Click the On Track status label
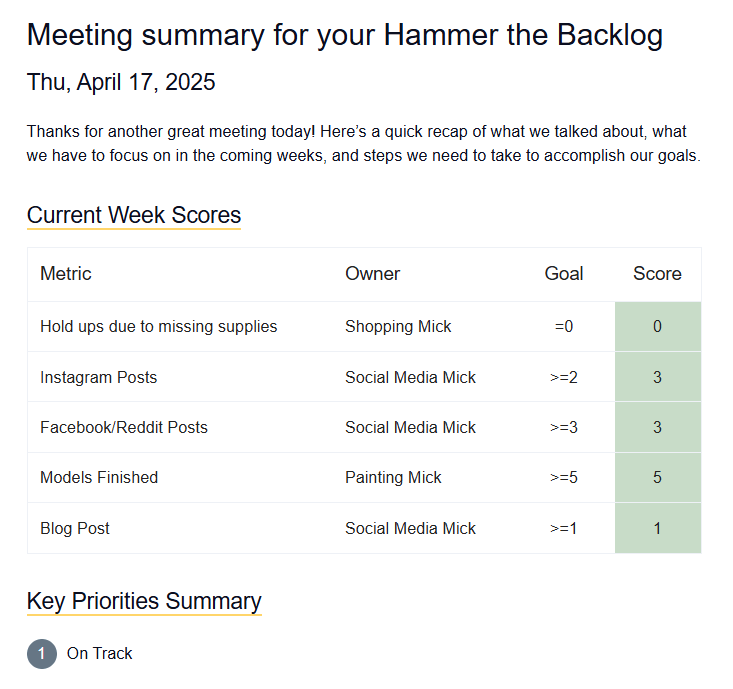The width and height of the screenshot is (733, 689). (100, 654)
